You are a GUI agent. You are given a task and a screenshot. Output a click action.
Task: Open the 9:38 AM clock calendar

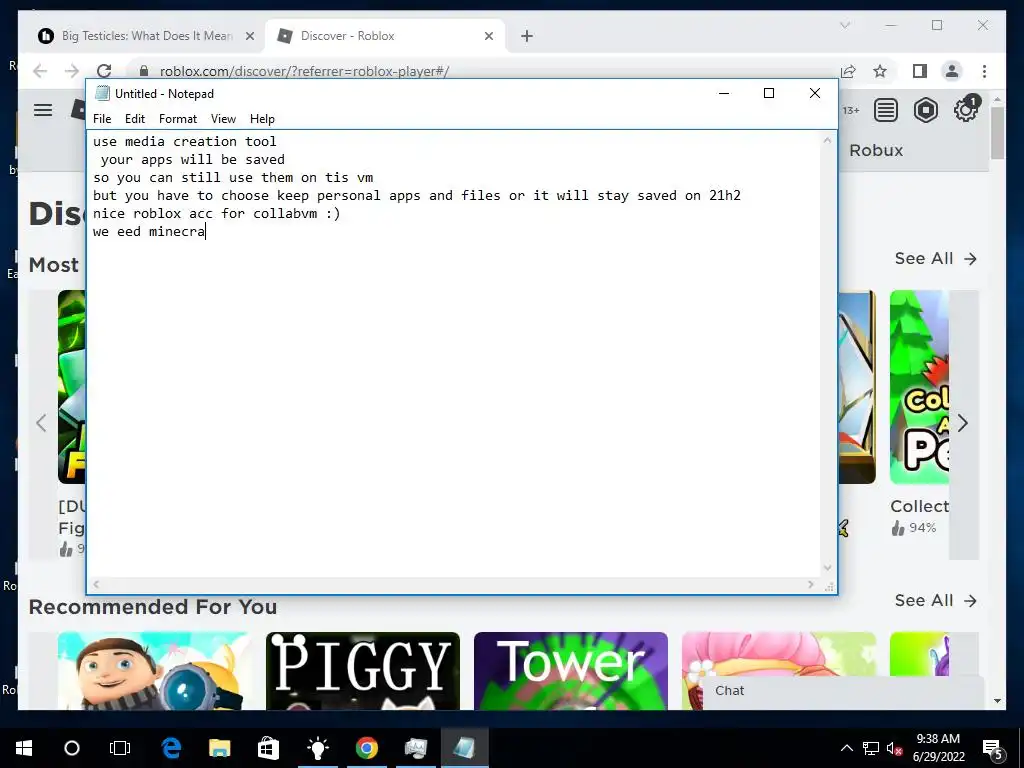pos(938,748)
